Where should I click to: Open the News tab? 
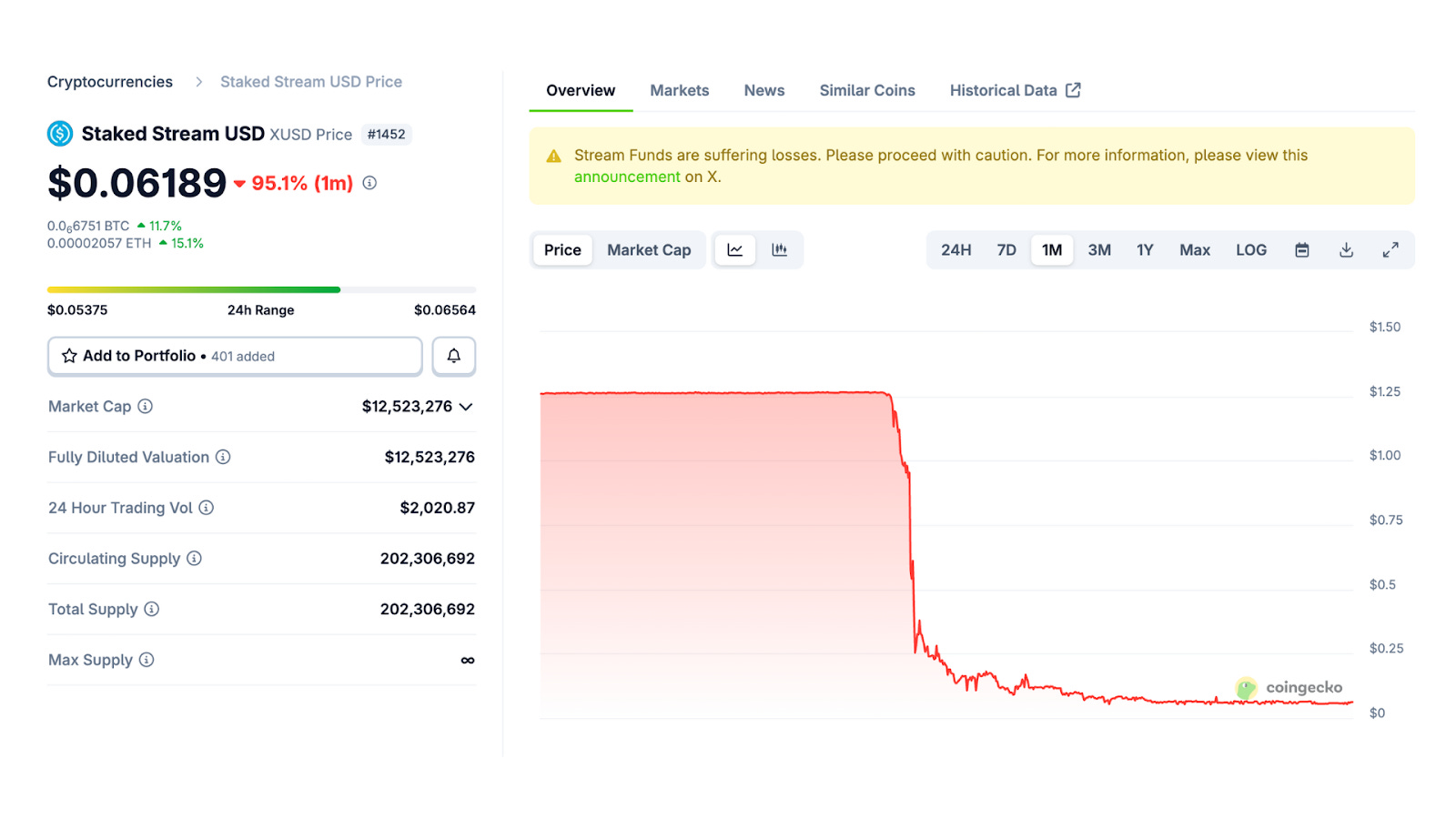[764, 91]
